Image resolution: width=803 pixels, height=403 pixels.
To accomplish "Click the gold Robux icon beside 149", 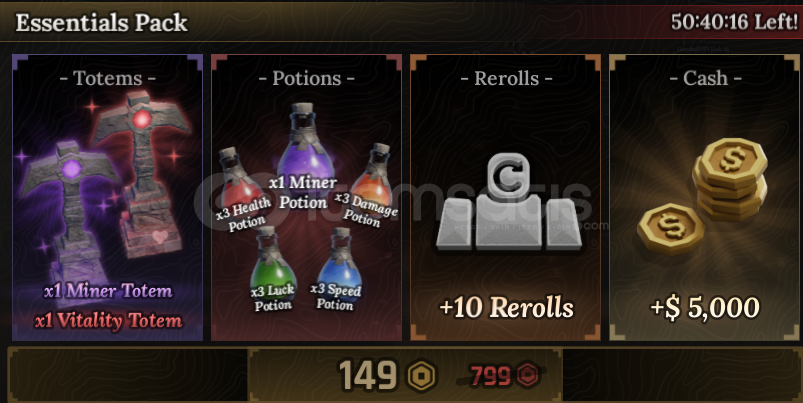I will pos(421,376).
